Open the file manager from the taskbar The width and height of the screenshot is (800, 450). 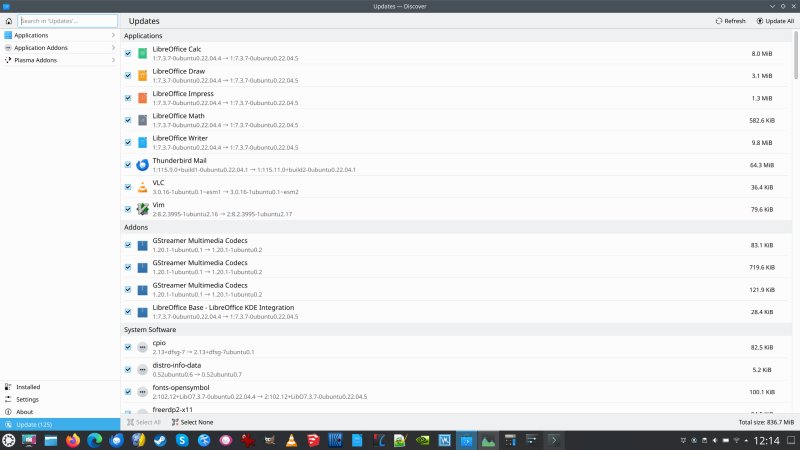(51, 440)
